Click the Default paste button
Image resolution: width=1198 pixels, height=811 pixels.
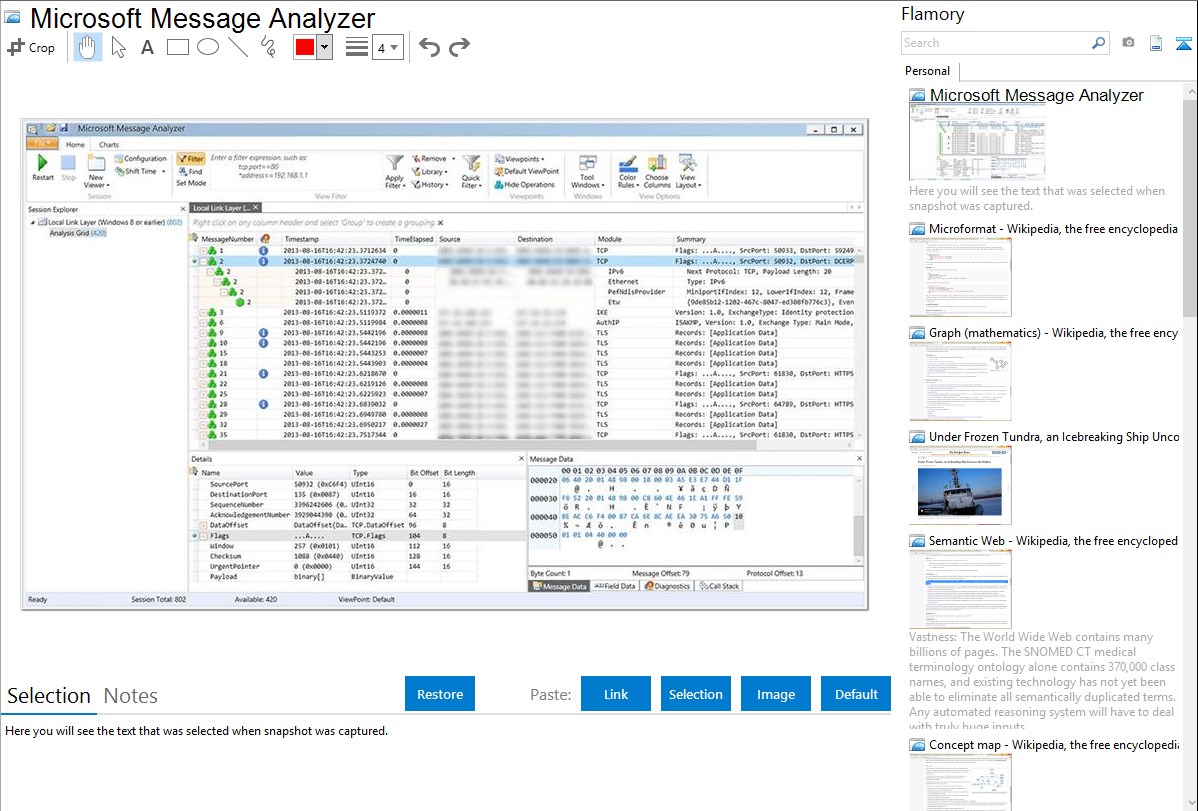[x=856, y=694]
